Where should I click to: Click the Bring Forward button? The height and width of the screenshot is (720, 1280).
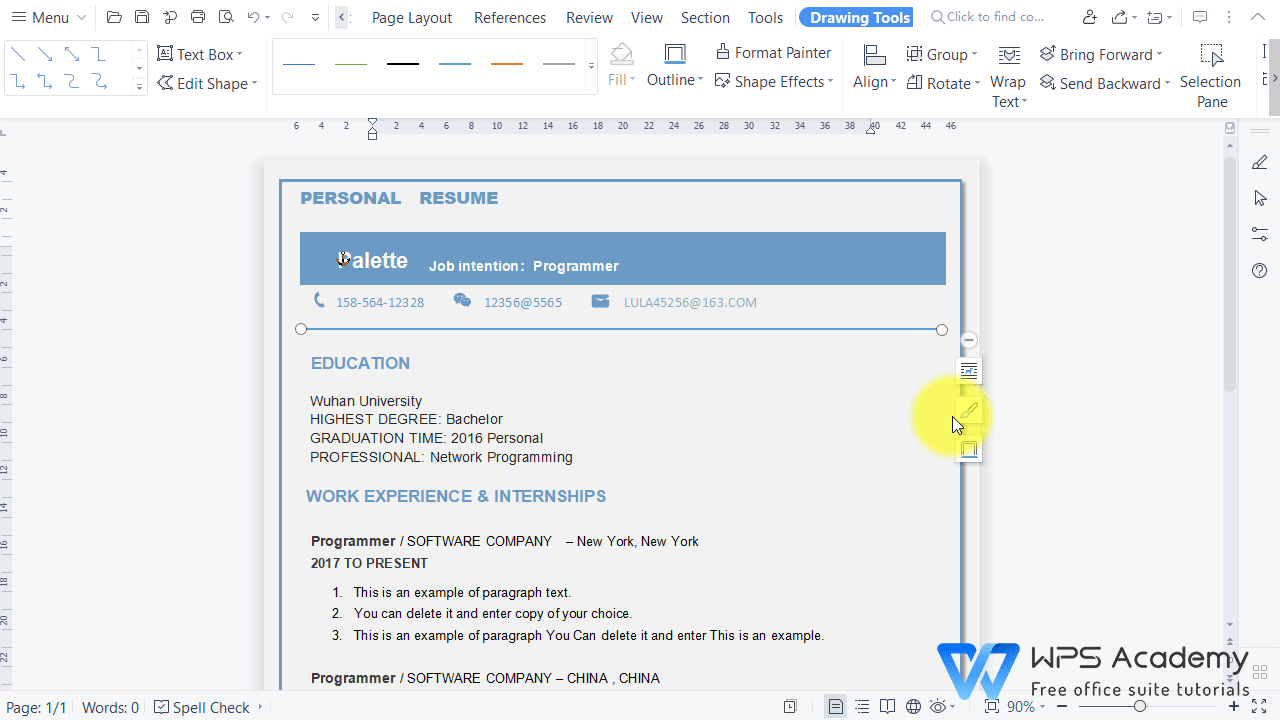pyautogui.click(x=1100, y=54)
